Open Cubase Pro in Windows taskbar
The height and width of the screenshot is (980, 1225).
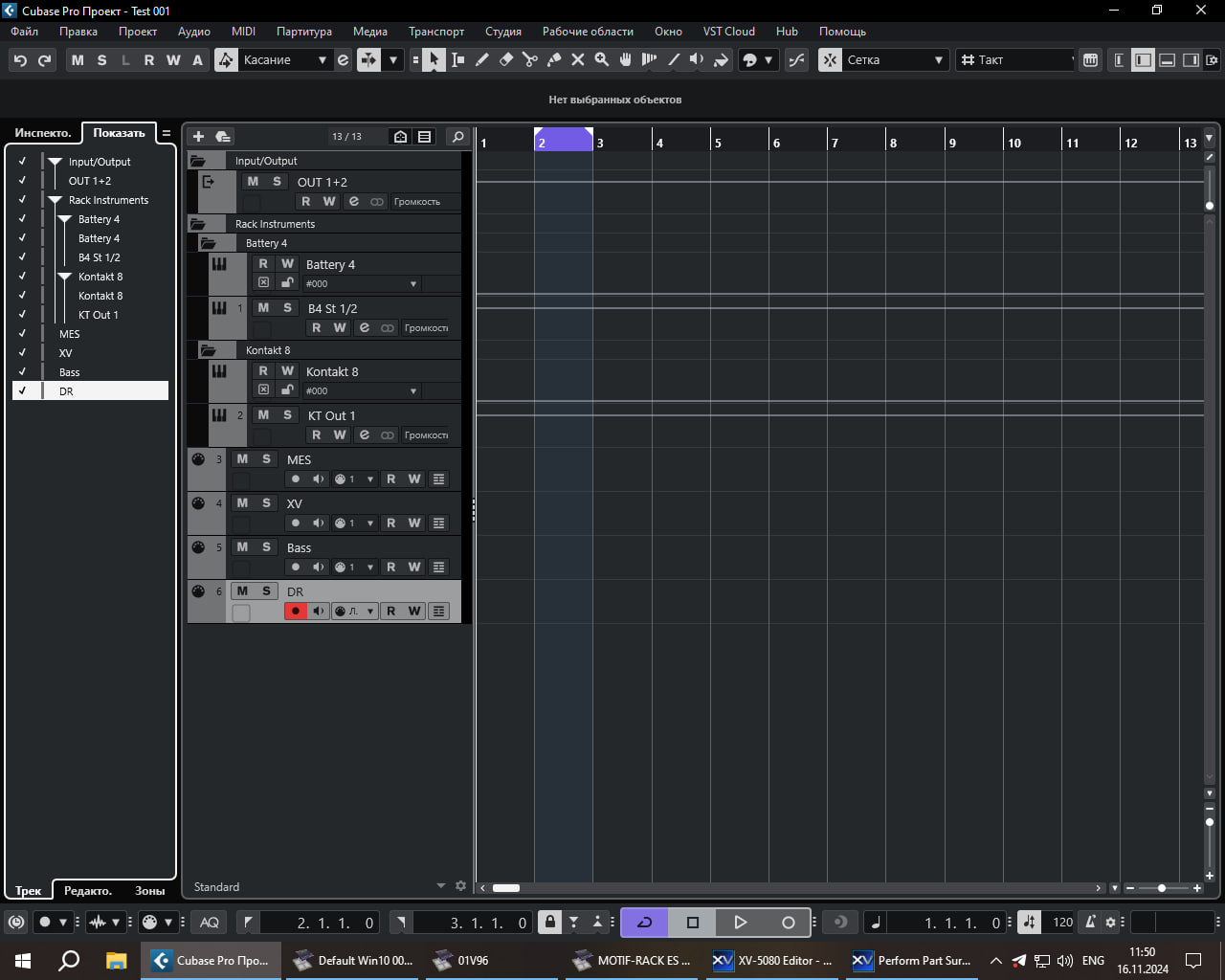pyautogui.click(x=212, y=961)
